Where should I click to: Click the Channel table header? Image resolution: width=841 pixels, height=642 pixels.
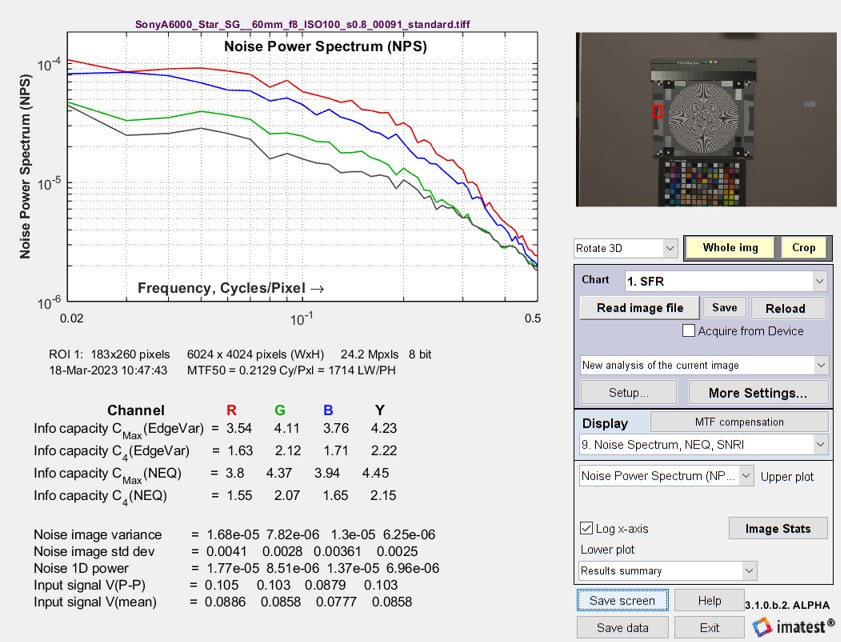click(136, 410)
